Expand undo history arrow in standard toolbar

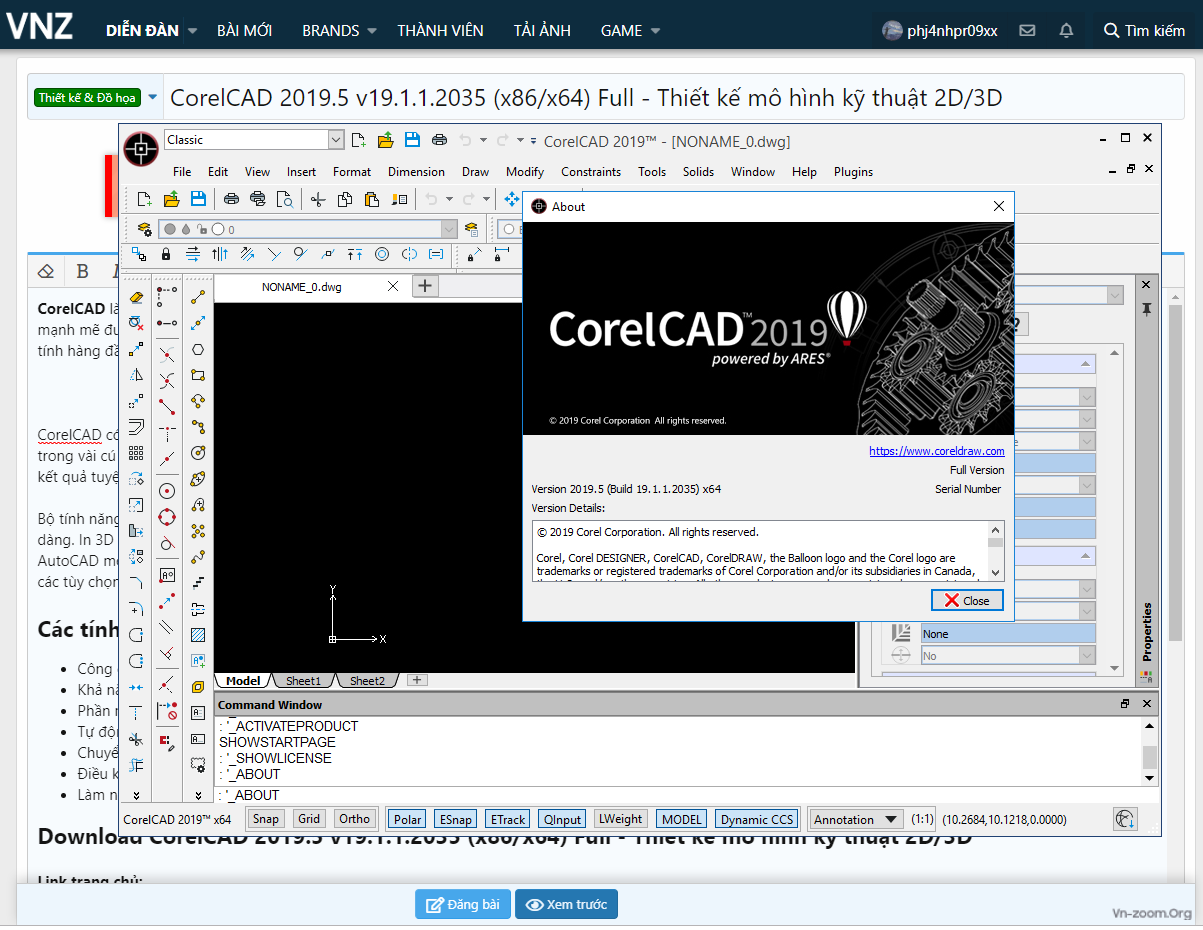tap(449, 199)
